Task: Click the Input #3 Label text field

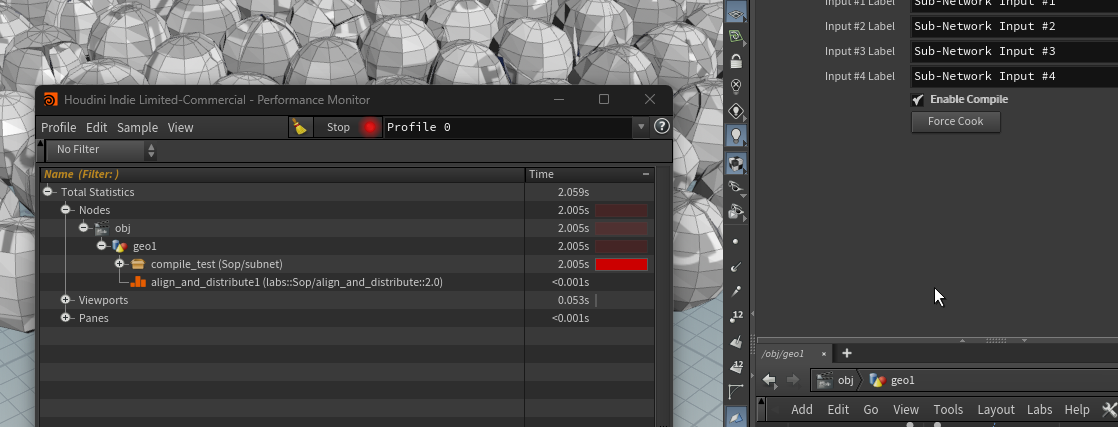Action: 1010,51
